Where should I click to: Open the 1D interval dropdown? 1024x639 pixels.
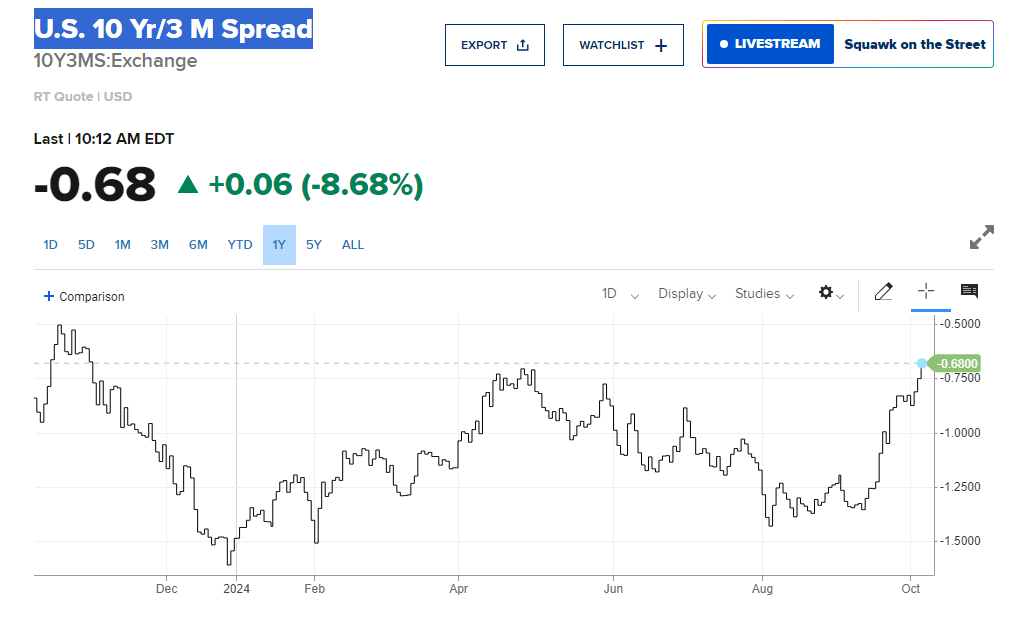click(620, 294)
